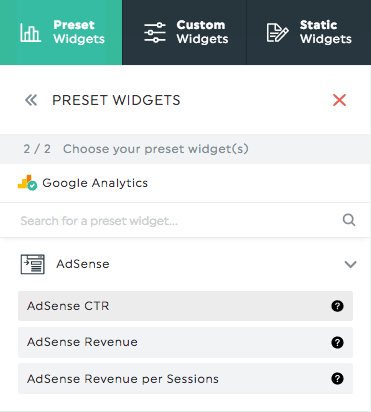Open help for AdSense Revenue widget
Viewport: 371px width, 412px height.
337,342
